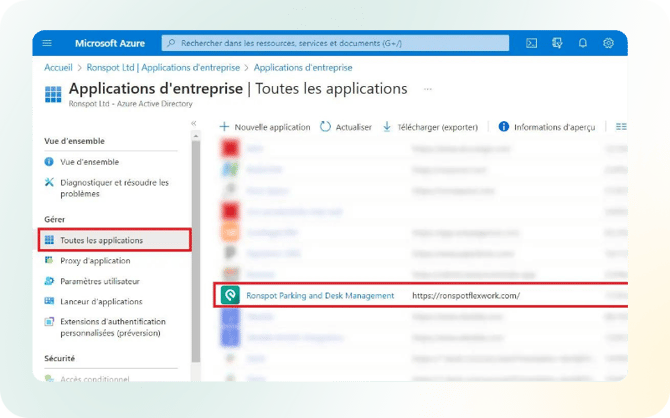The height and width of the screenshot is (418, 670).
Task: Open Accès conditionnel item
Action: click(x=94, y=379)
